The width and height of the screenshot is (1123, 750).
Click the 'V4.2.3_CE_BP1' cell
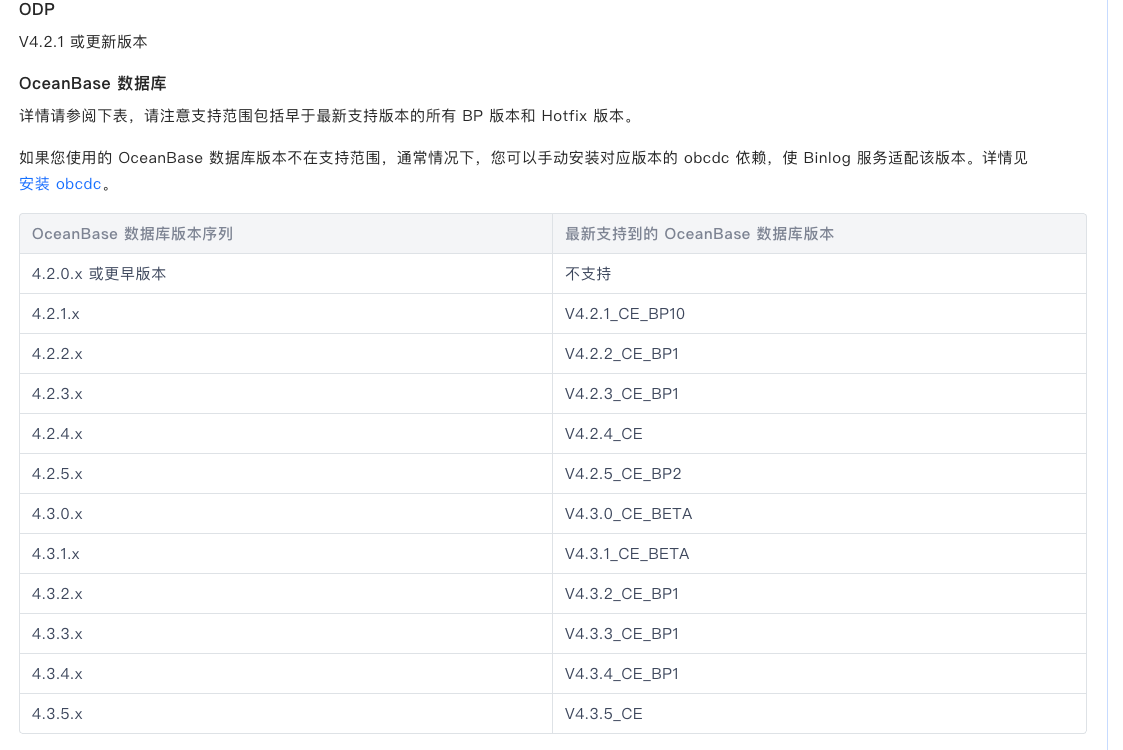pyautogui.click(x=819, y=394)
